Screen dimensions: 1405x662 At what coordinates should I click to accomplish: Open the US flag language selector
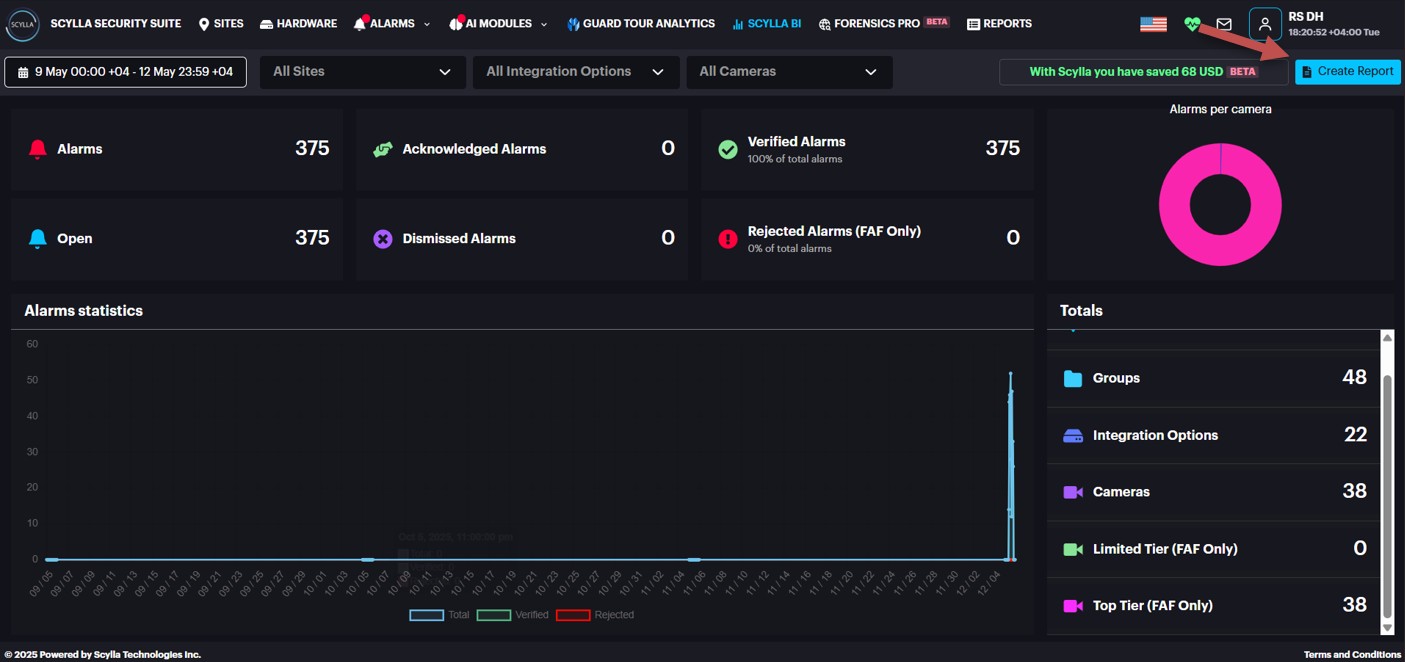click(1153, 24)
